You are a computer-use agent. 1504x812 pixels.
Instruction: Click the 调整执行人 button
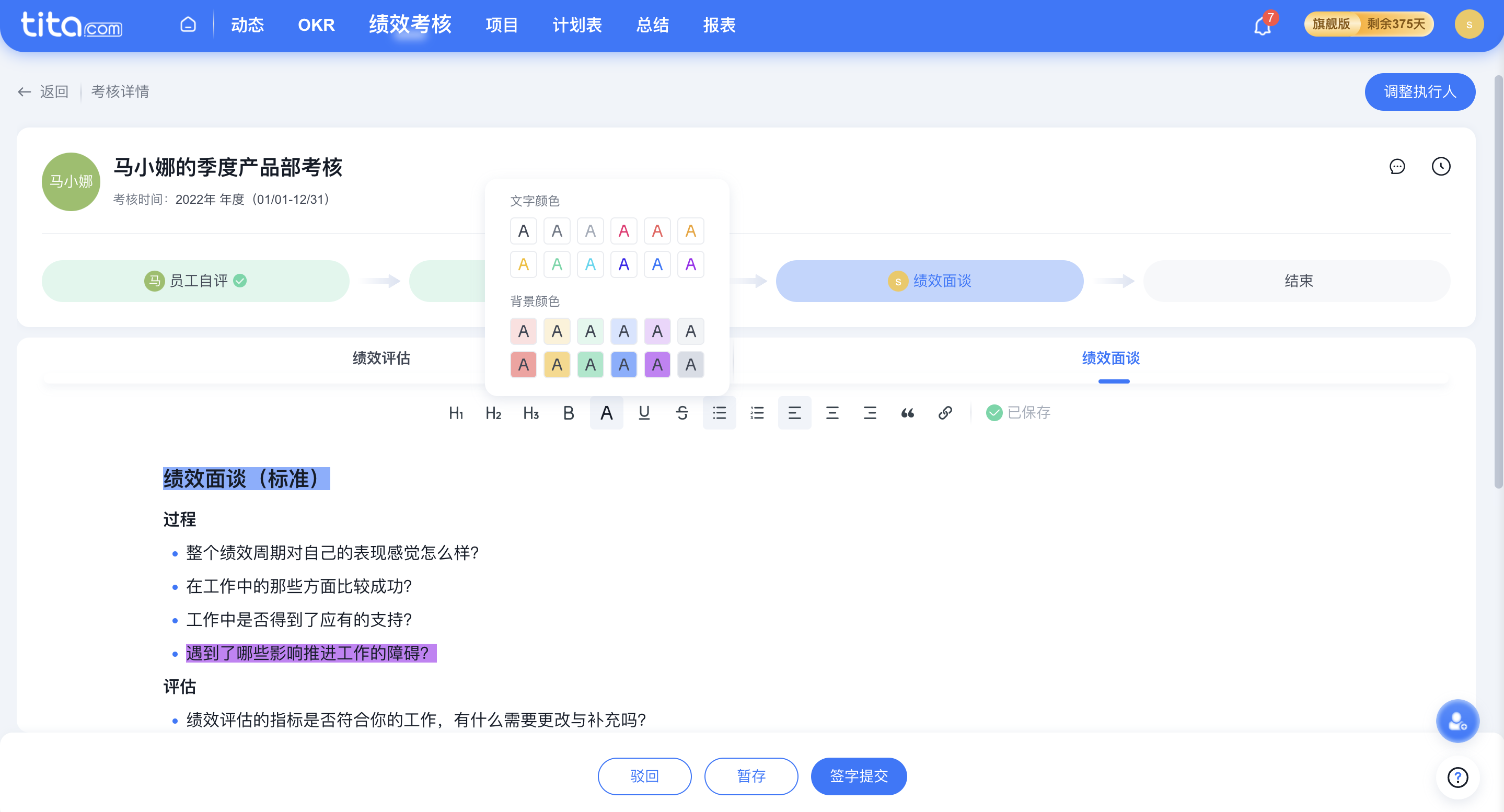[x=1420, y=91]
